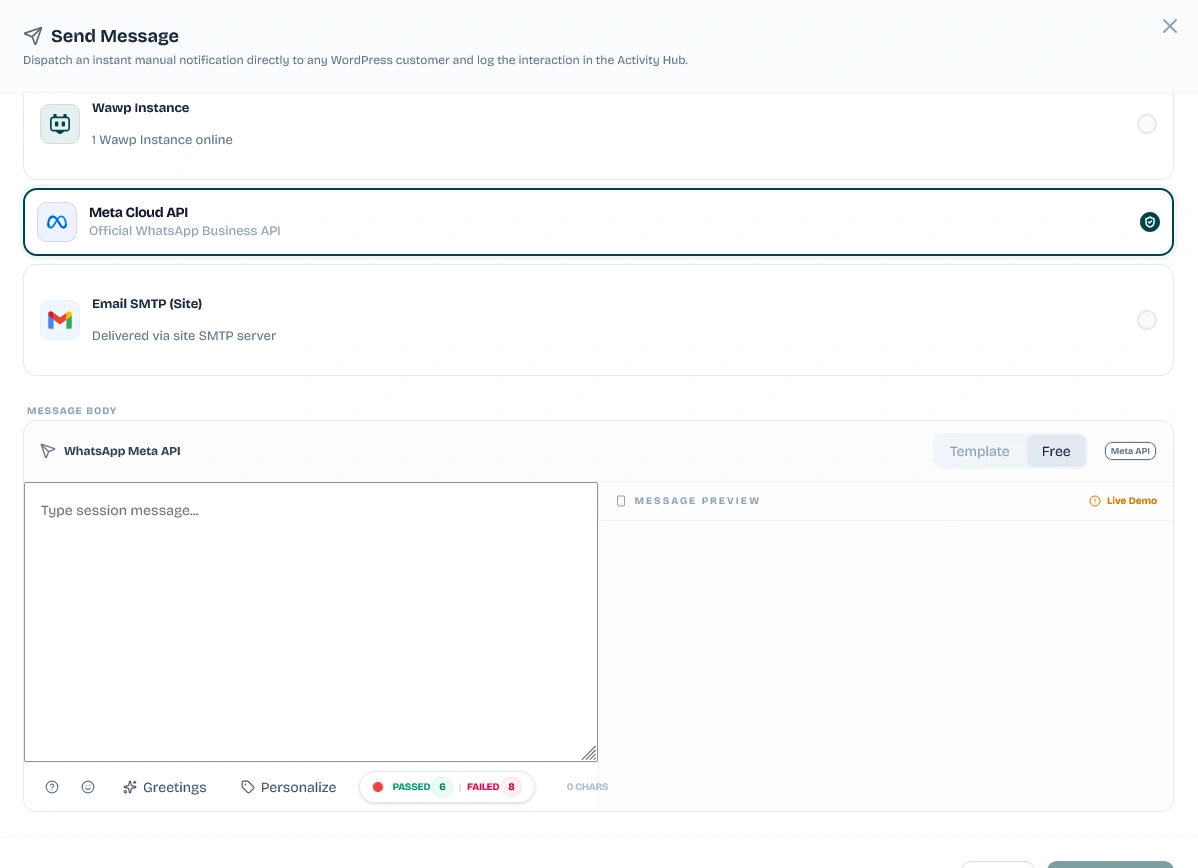The image size is (1198, 868).
Task: Open the Personalize tags button
Action: [x=288, y=787]
